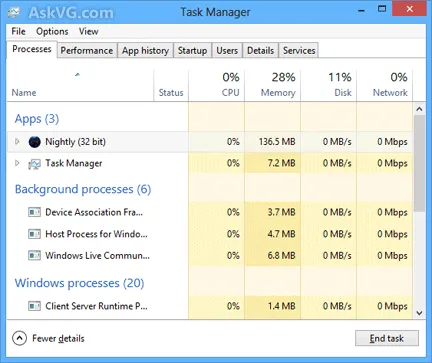Image resolution: width=432 pixels, height=363 pixels.
Task: Open the File menu
Action: [18, 31]
